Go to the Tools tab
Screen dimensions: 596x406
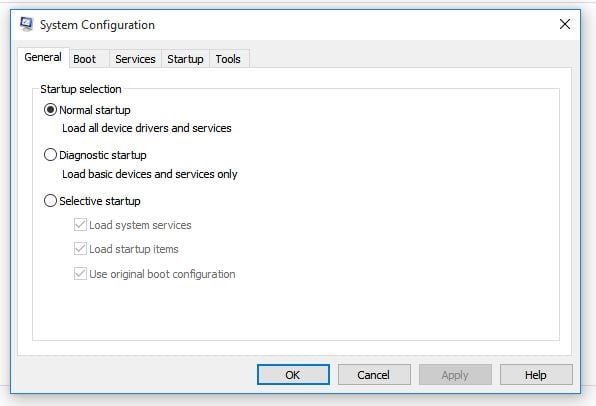click(228, 59)
